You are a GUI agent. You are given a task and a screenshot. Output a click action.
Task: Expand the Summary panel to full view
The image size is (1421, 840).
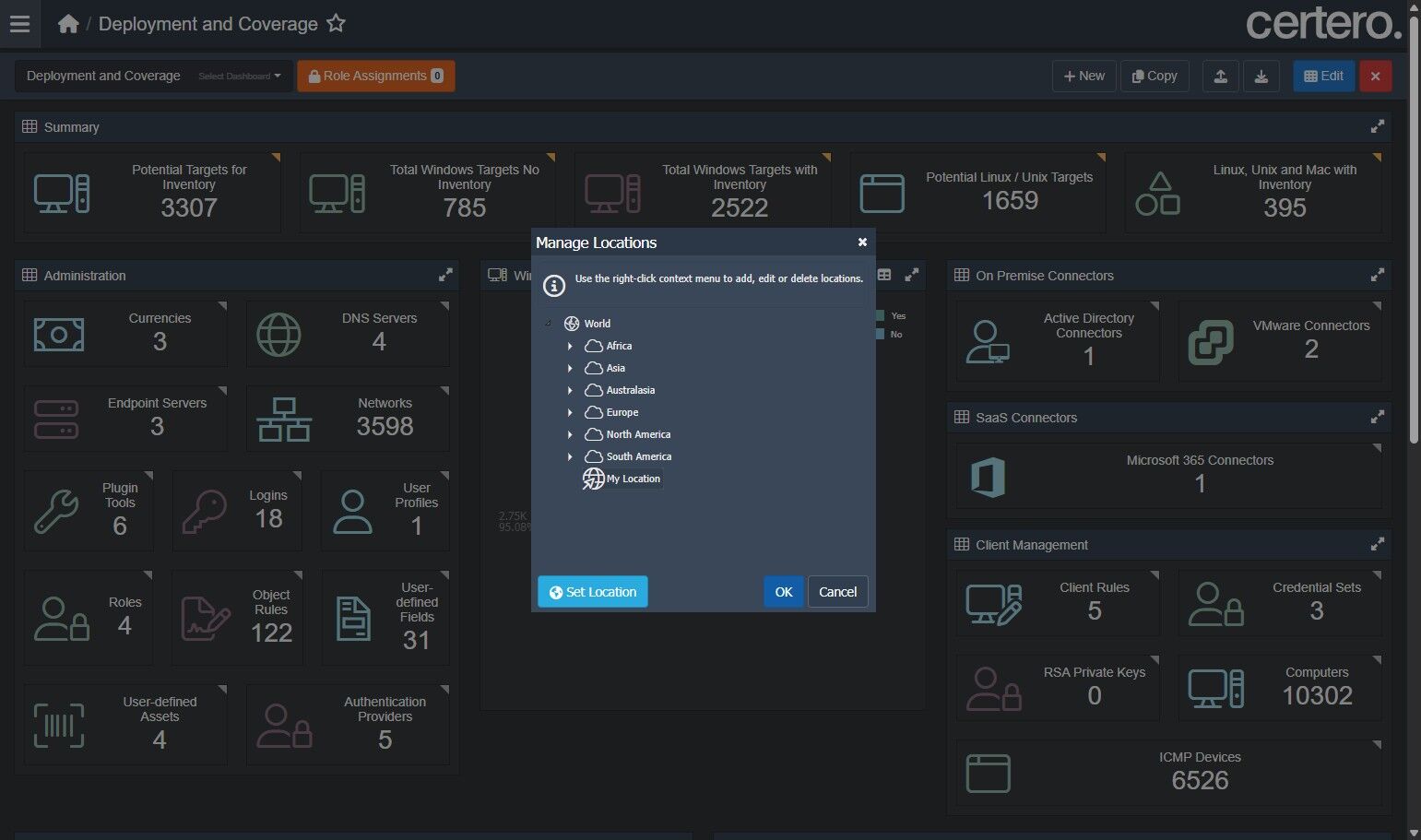(x=1377, y=127)
